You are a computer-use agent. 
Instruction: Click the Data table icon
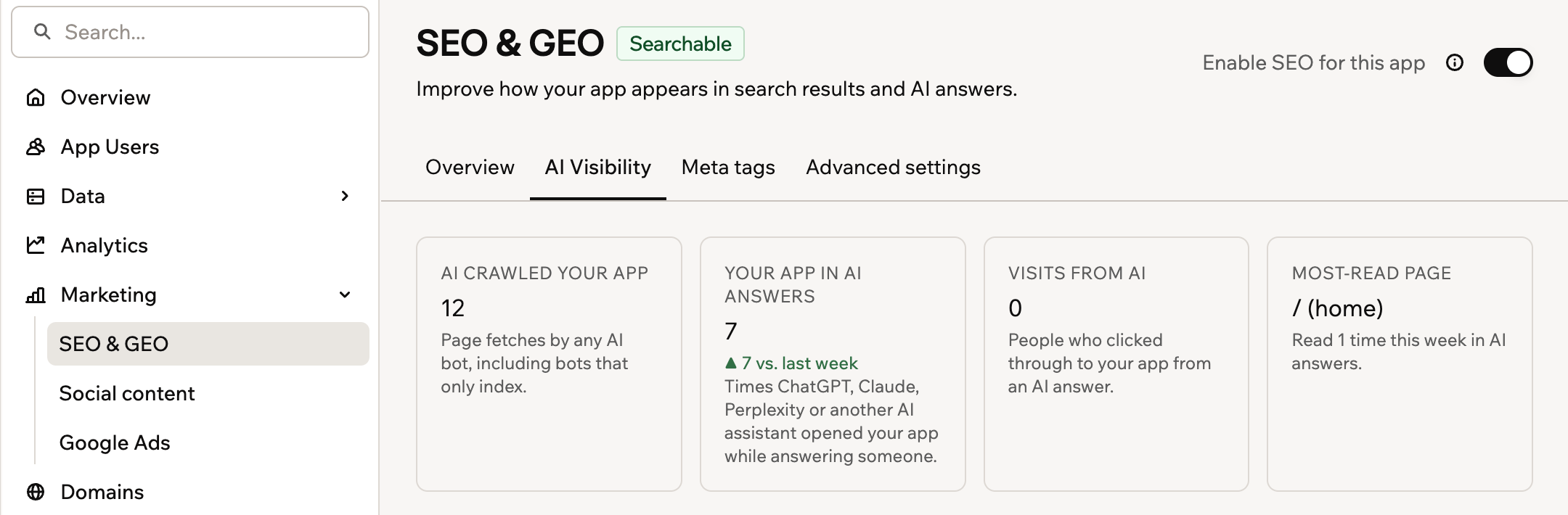(x=36, y=196)
